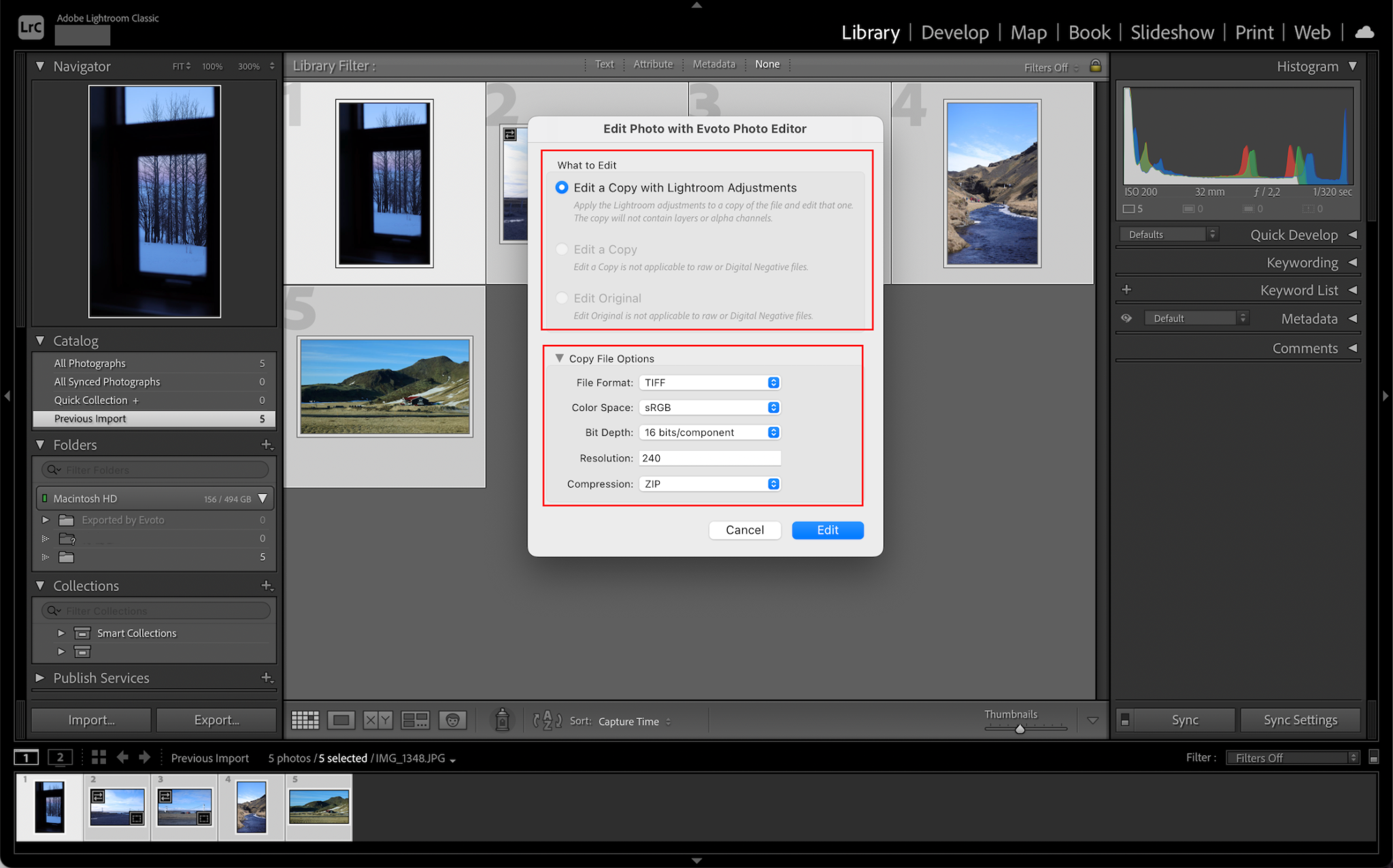Image resolution: width=1393 pixels, height=868 pixels.
Task: Click the Cancel button in the dialog
Action: pyautogui.click(x=745, y=530)
